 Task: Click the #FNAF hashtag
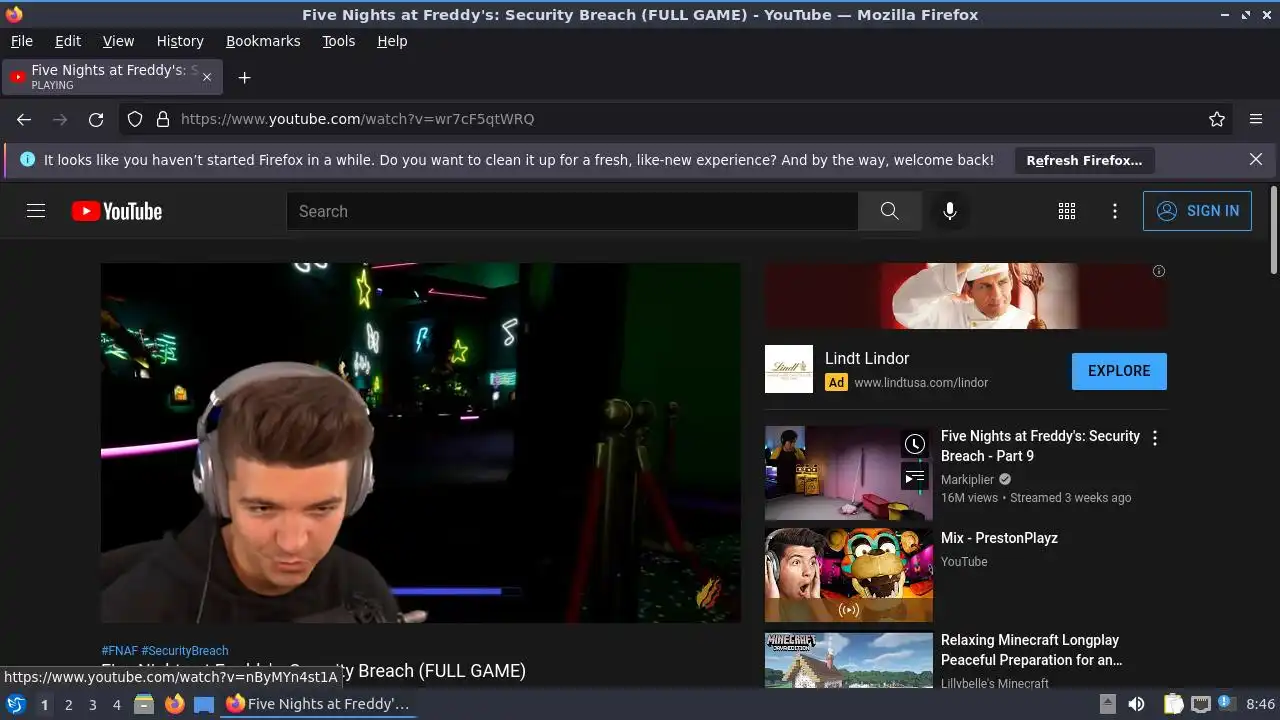click(119, 650)
